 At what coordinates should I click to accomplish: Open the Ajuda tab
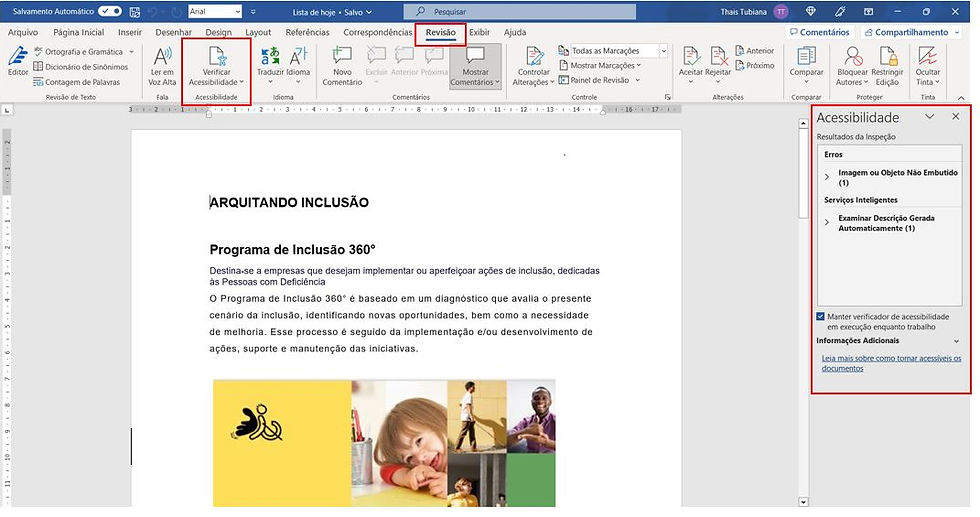515,33
